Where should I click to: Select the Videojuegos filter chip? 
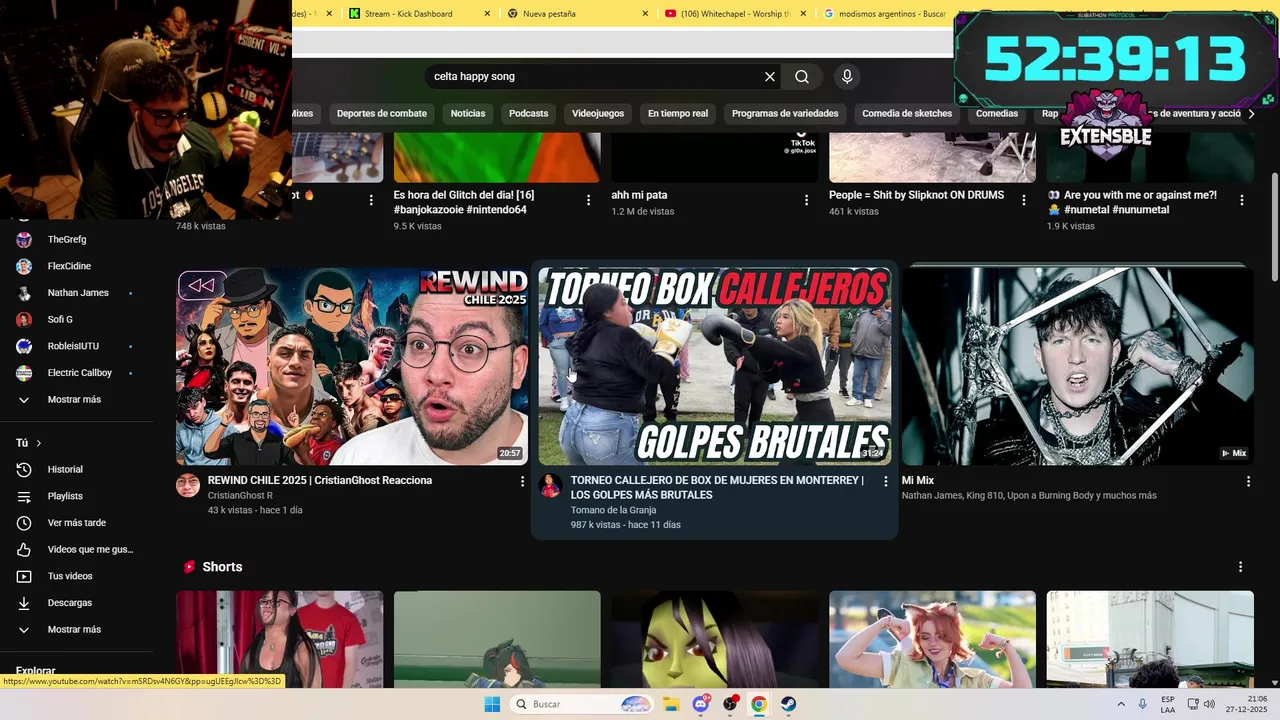[598, 114]
